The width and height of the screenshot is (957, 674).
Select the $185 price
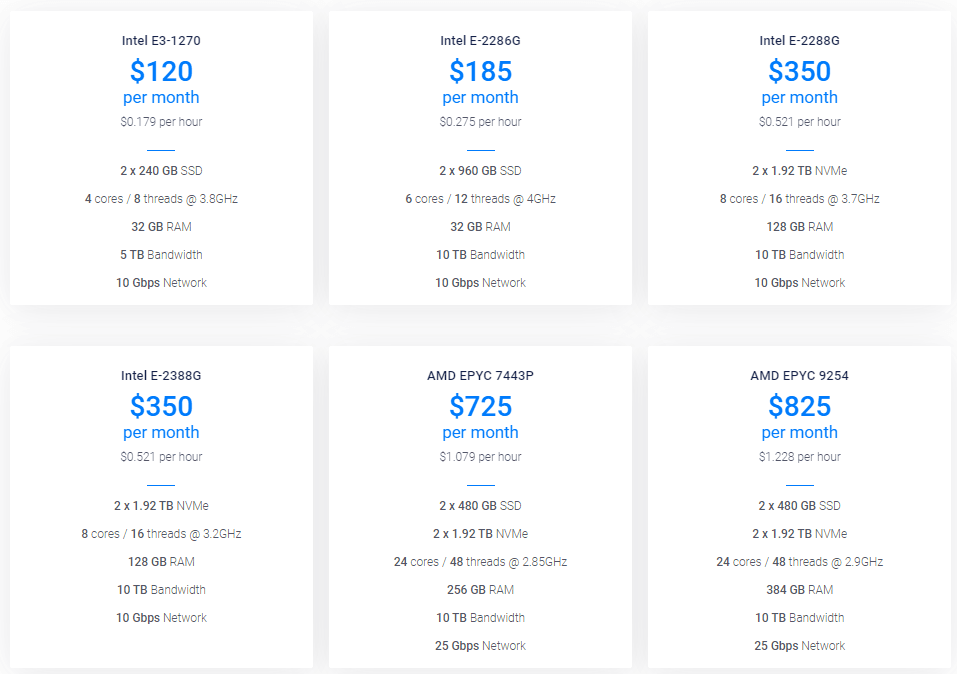point(480,71)
